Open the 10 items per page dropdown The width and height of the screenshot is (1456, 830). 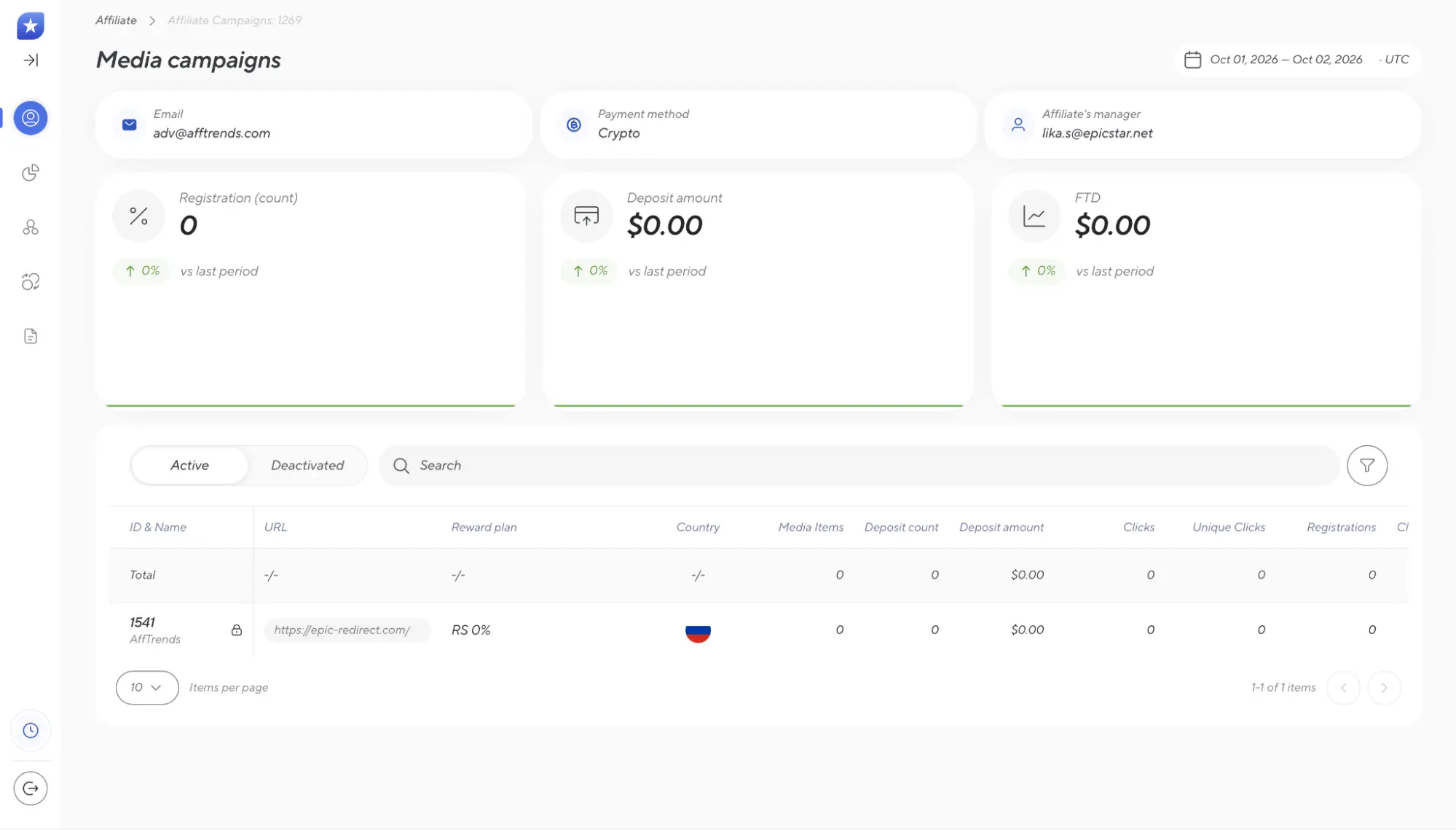click(147, 687)
